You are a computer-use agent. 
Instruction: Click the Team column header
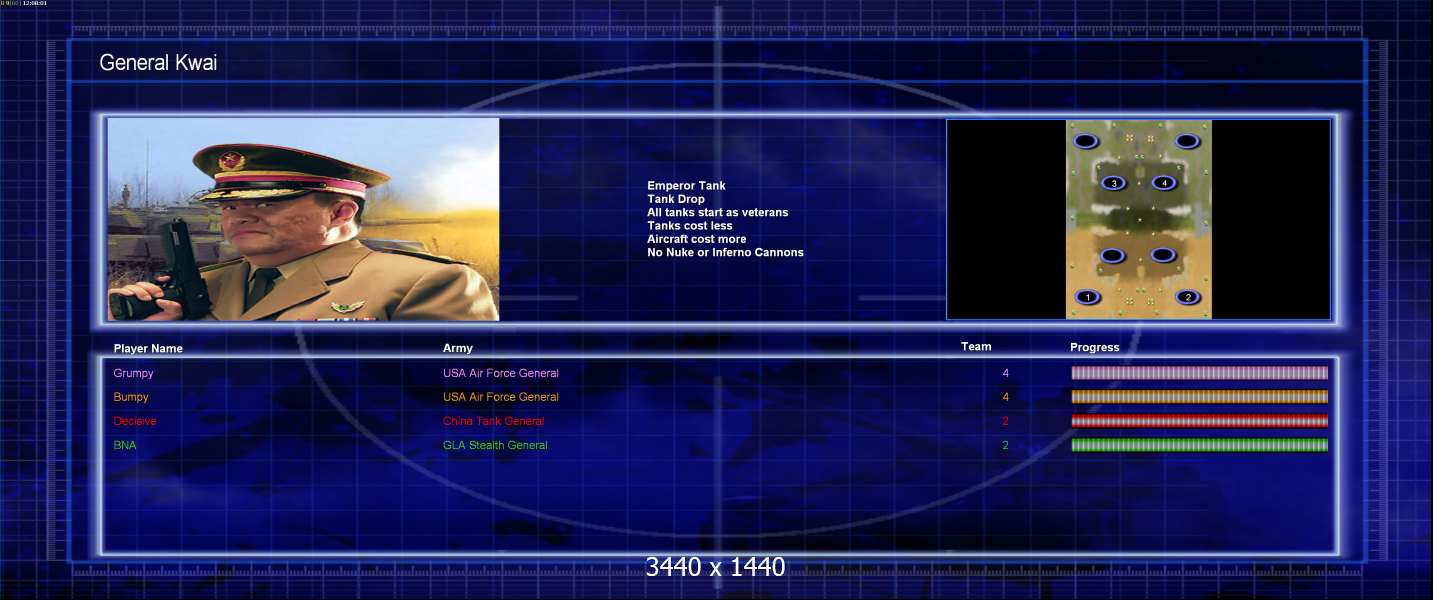tap(976, 347)
